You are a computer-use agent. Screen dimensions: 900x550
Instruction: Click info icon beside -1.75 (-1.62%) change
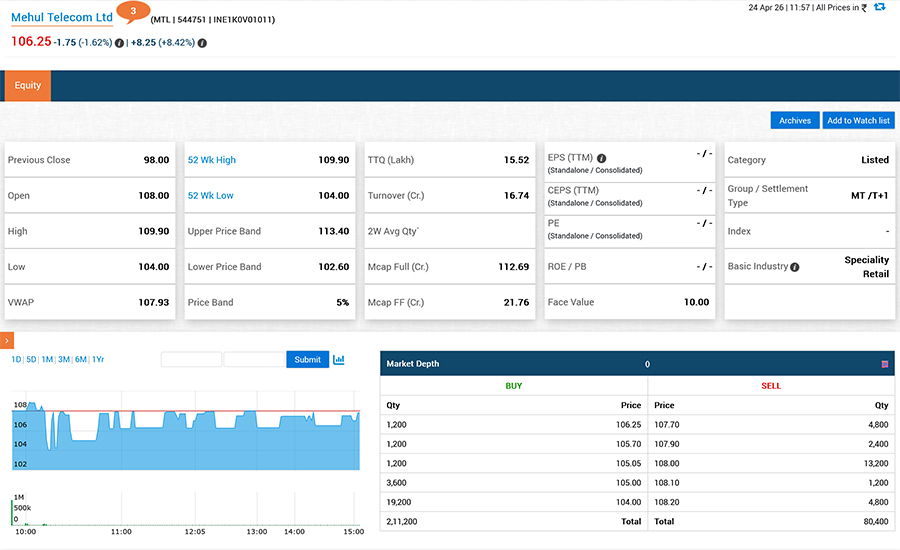(x=120, y=43)
